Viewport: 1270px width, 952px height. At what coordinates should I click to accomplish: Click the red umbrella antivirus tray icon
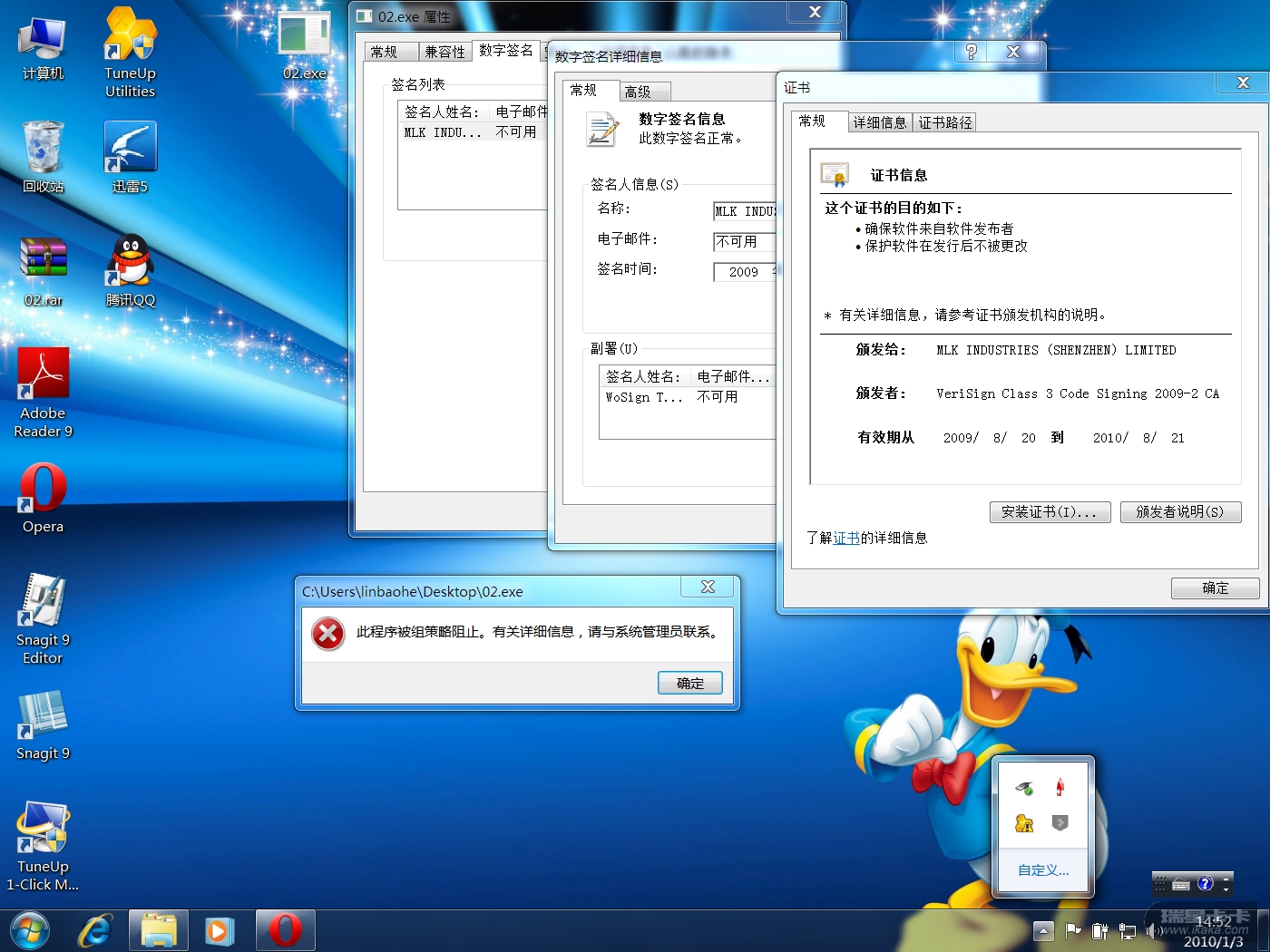coord(1060,788)
